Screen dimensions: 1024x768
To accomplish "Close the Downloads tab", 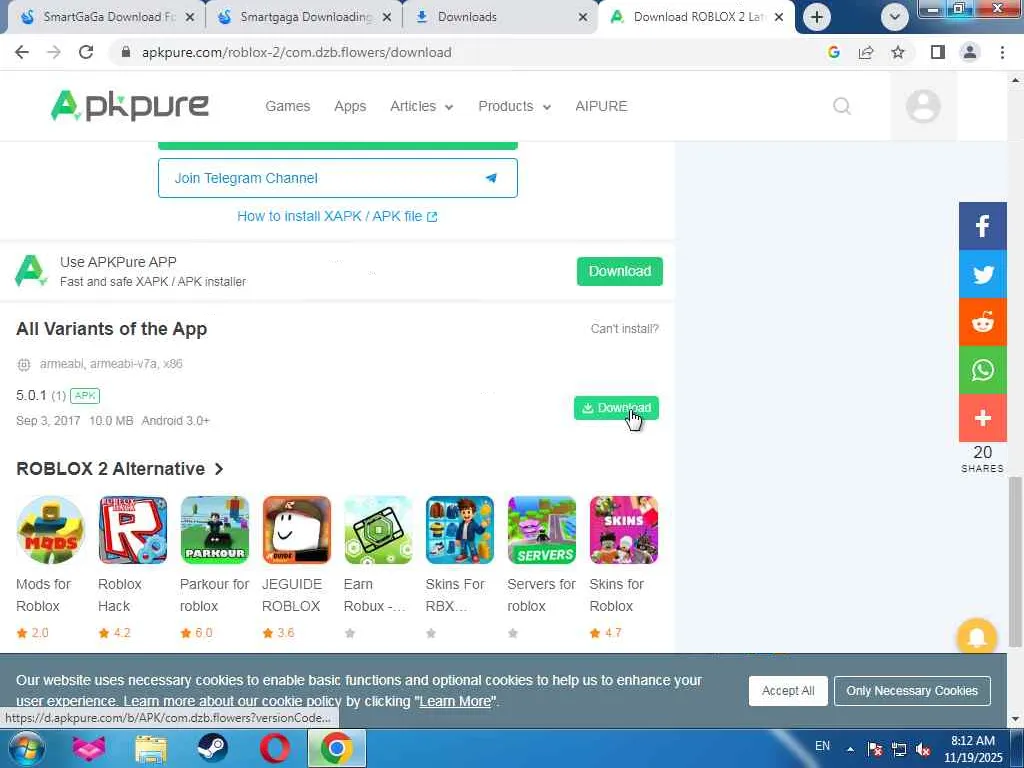I will click(x=583, y=17).
